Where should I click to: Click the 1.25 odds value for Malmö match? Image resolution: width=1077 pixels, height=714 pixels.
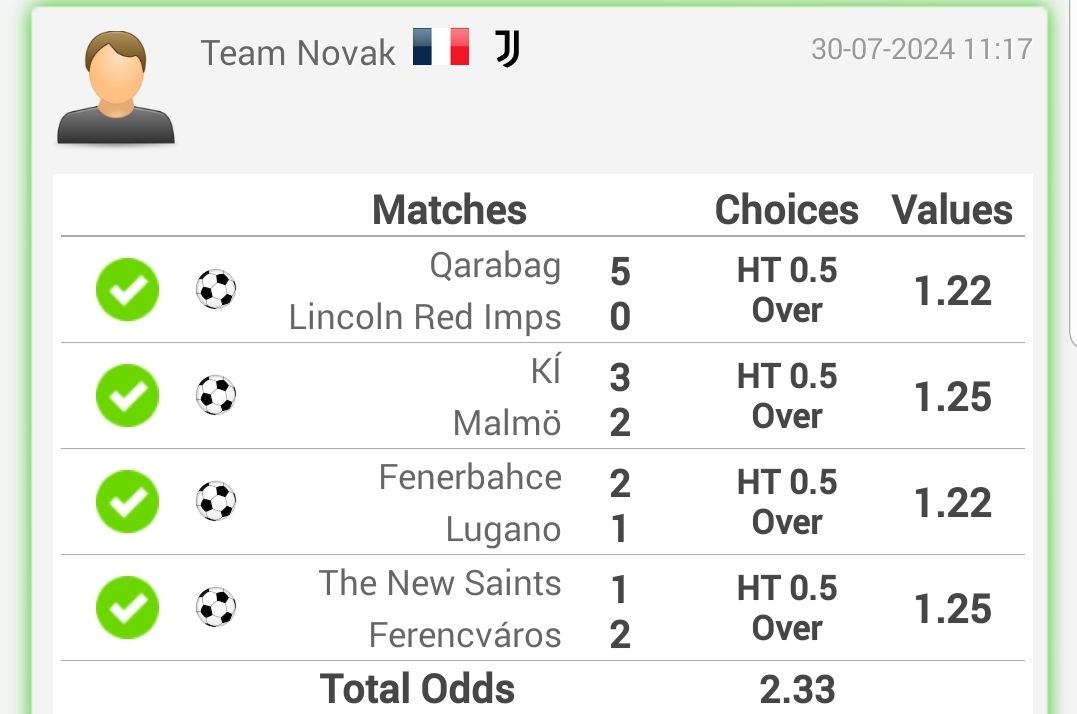coord(953,397)
